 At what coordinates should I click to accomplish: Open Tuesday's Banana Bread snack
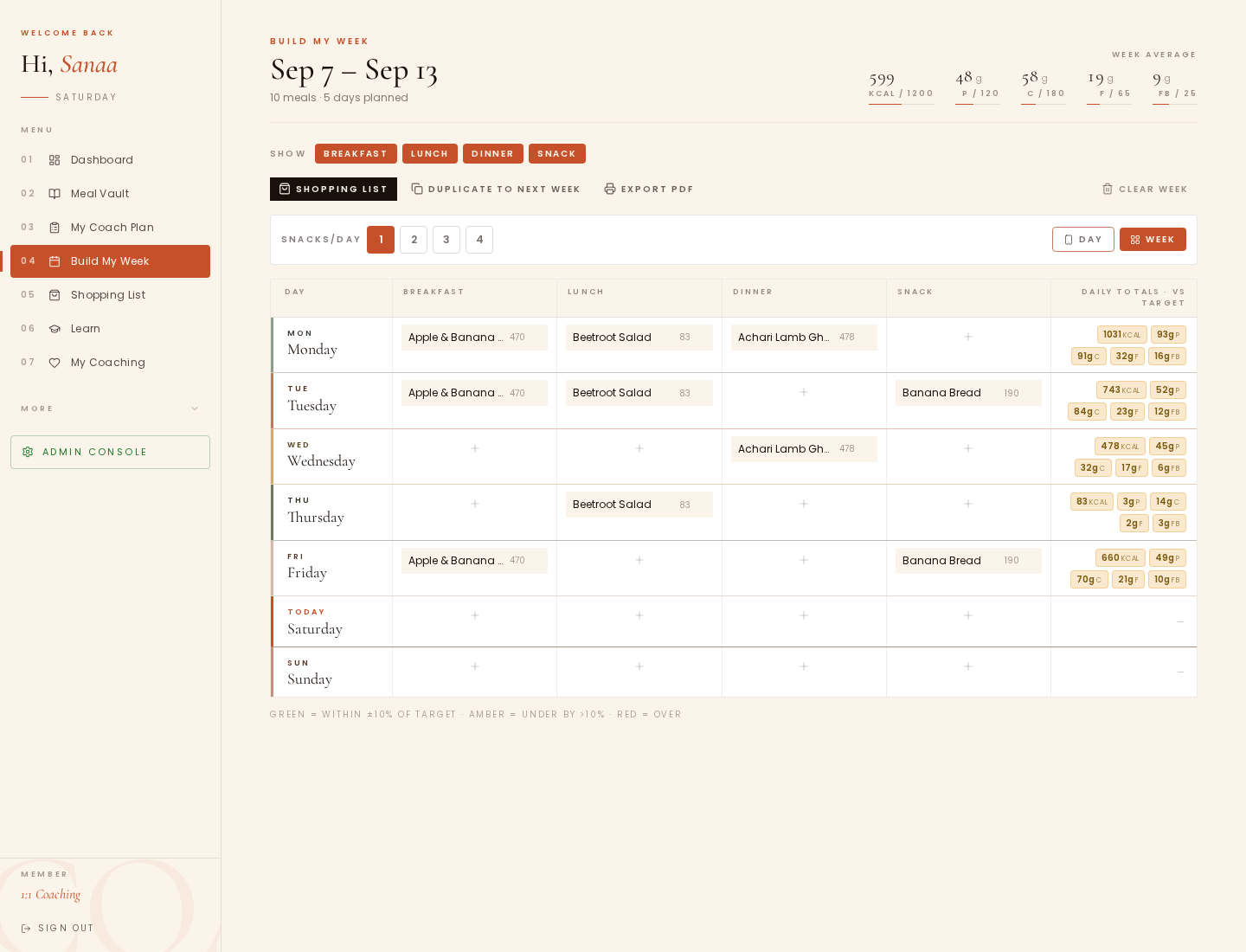coord(968,393)
